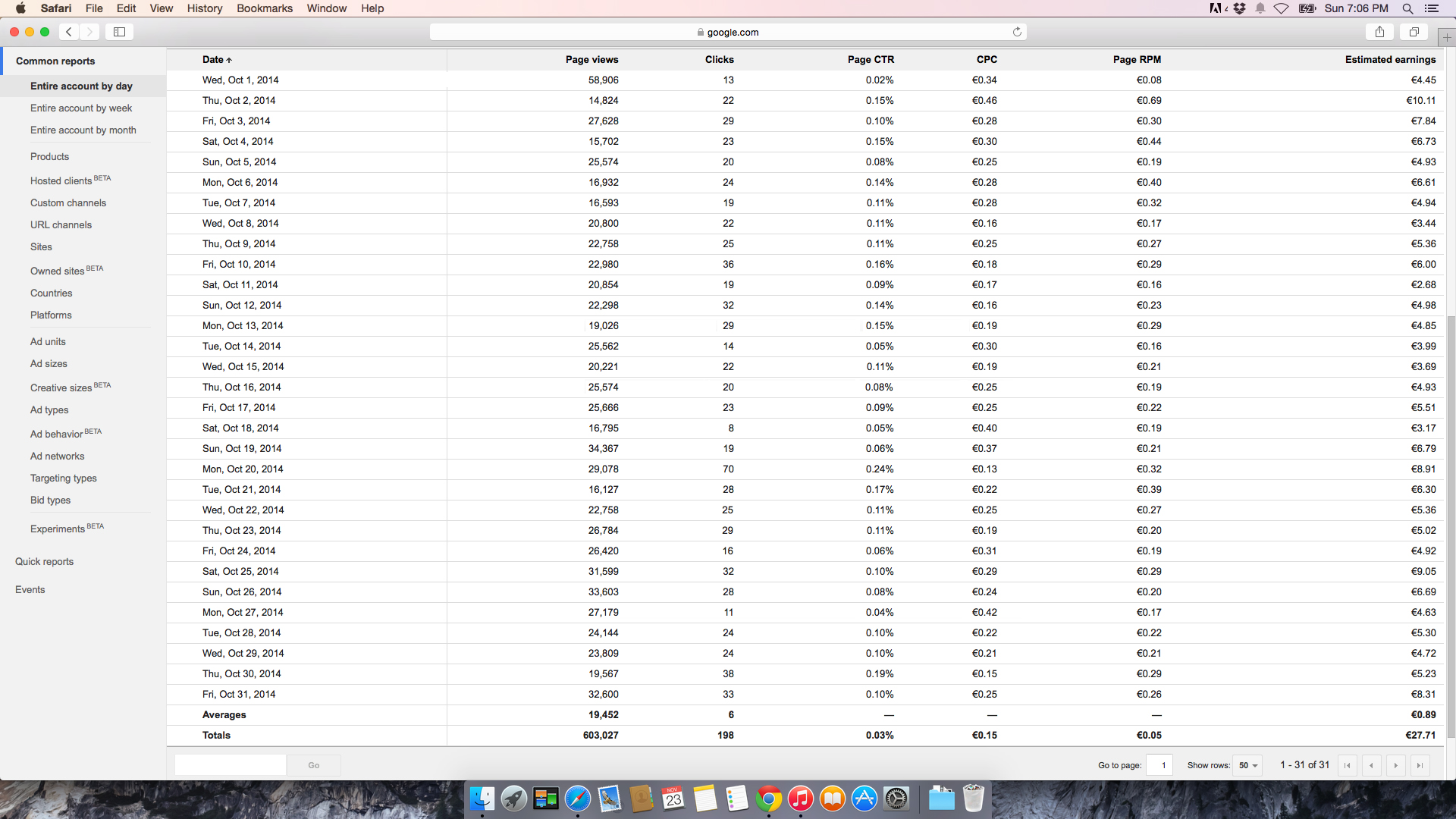
Task: Click the next page arrow icon
Action: pyautogui.click(x=1395, y=765)
